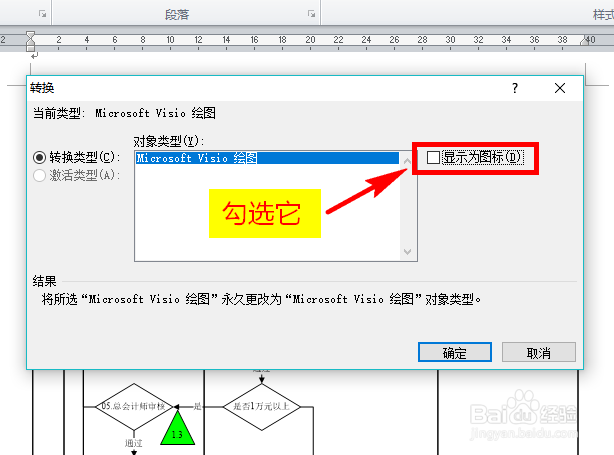The image size is (614, 455).
Task: Click the hanging indent marker on ruler
Action: point(30,43)
